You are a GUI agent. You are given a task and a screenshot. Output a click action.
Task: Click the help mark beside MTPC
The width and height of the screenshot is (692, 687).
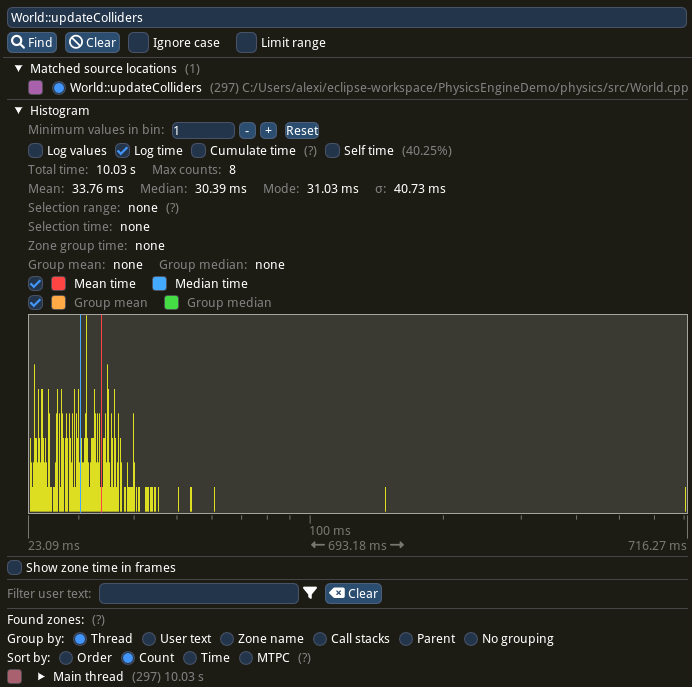[x=305, y=658]
